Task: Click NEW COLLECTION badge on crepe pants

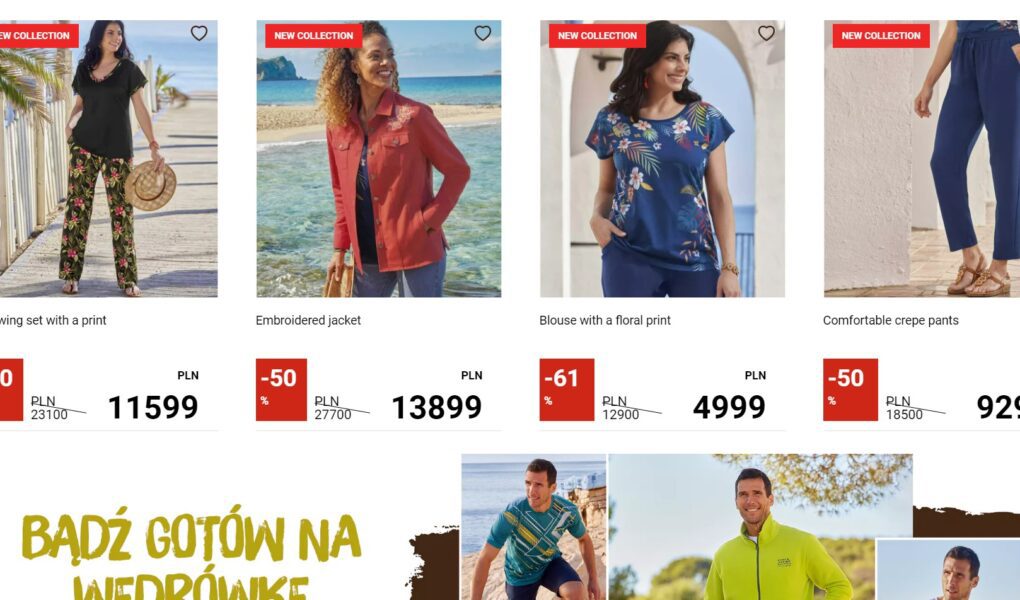Action: (881, 36)
